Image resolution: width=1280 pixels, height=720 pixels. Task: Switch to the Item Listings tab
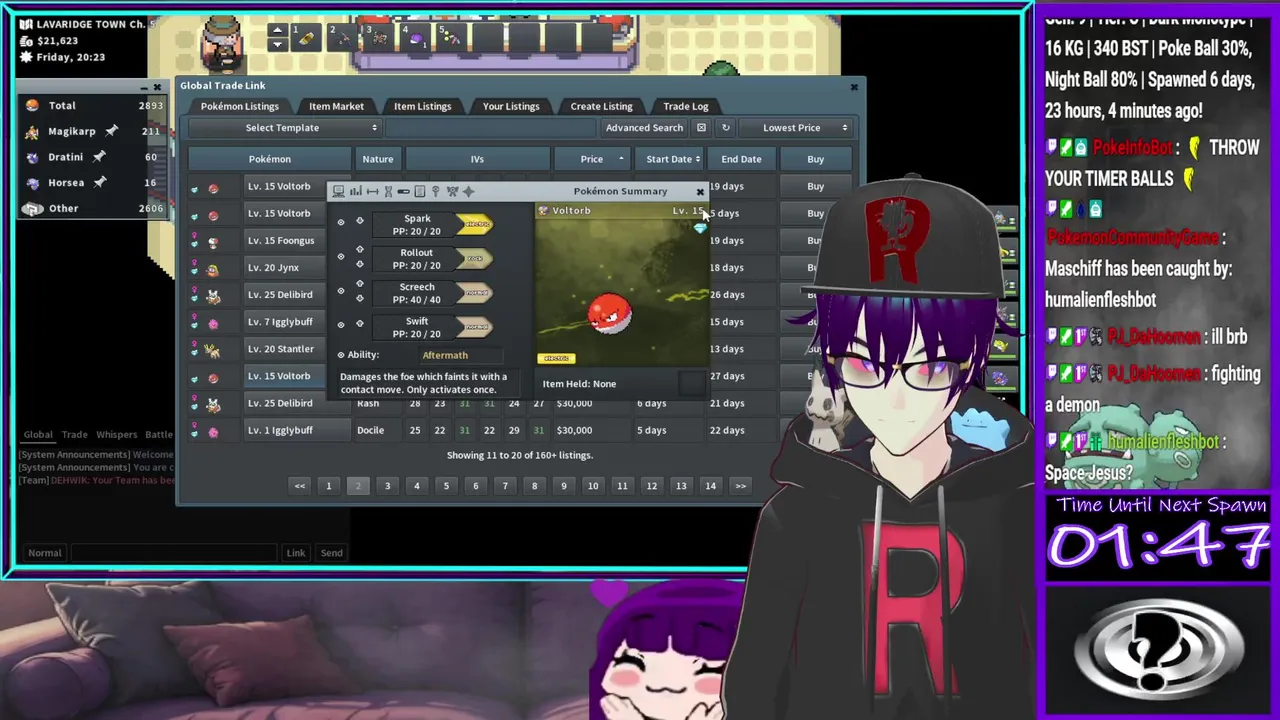pos(422,106)
